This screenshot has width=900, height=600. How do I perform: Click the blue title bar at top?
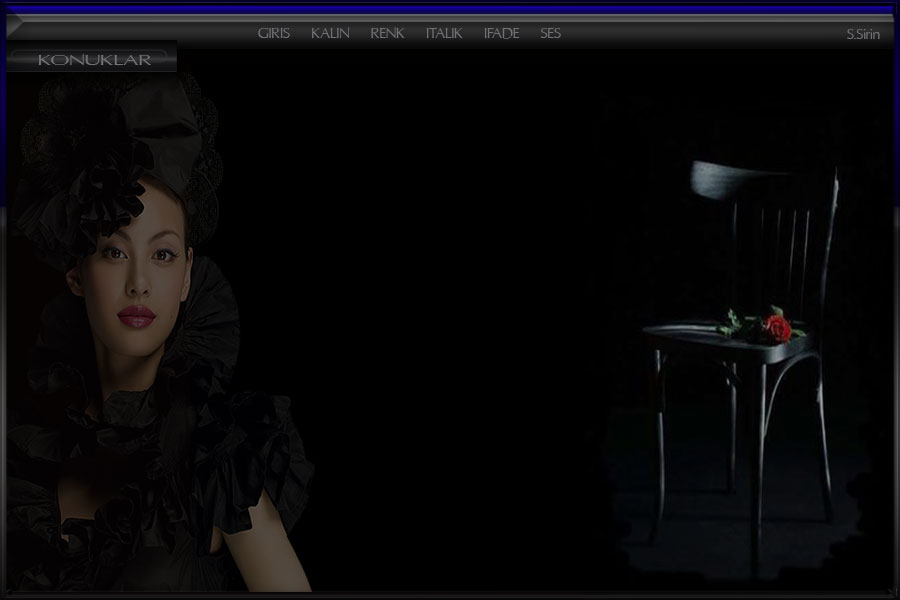450,9
